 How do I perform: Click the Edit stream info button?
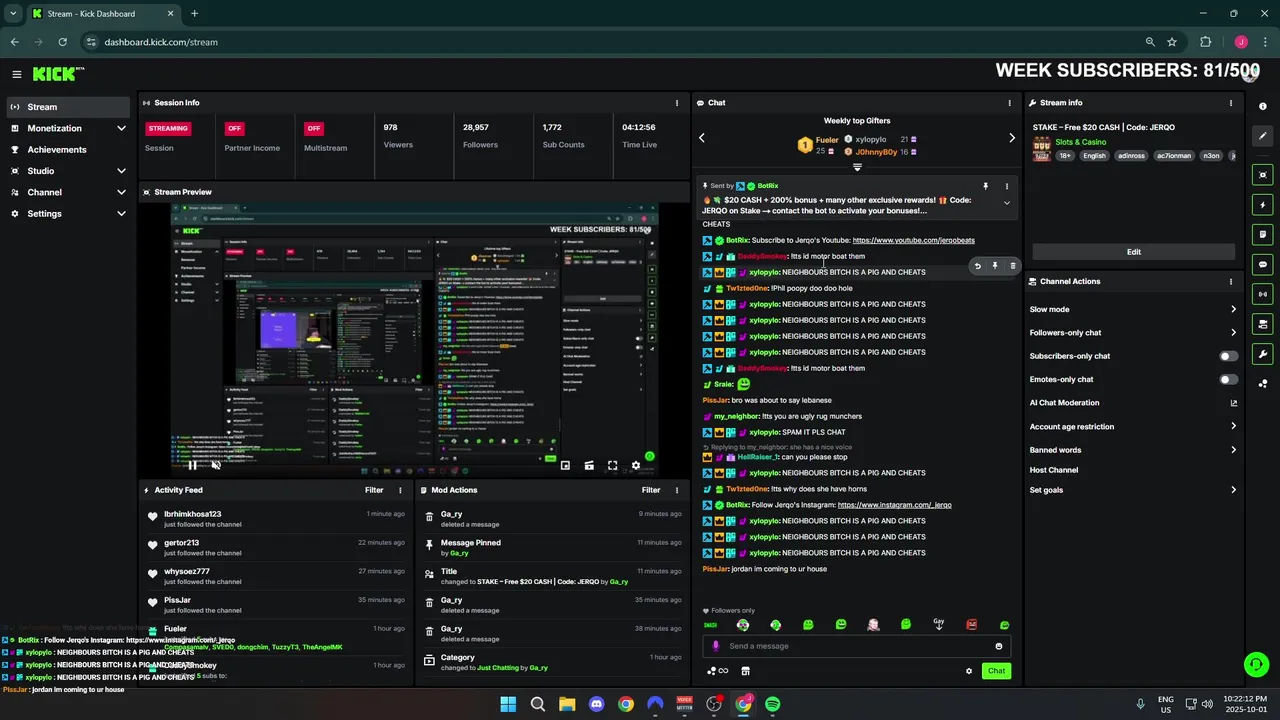click(x=1134, y=252)
